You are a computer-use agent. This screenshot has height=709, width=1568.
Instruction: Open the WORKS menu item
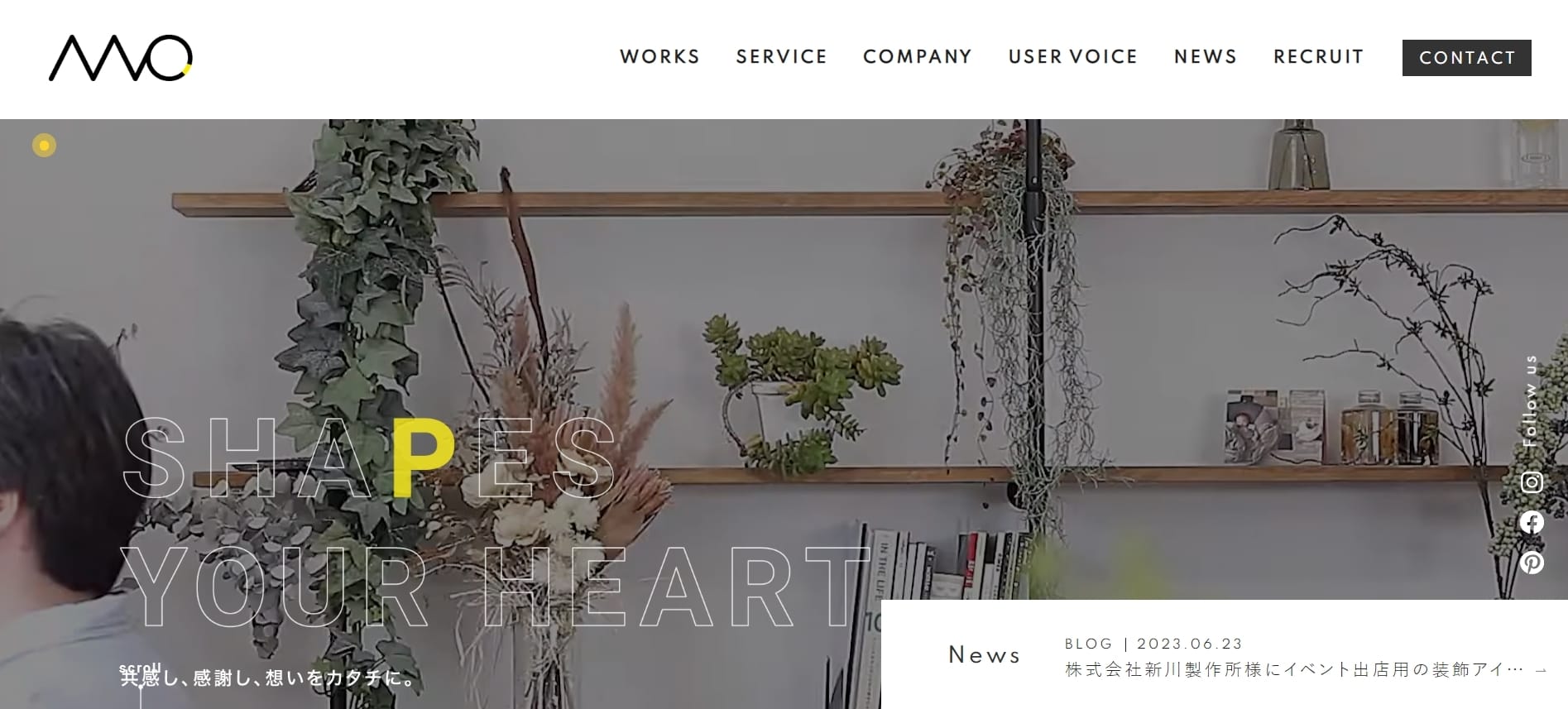[x=659, y=56]
